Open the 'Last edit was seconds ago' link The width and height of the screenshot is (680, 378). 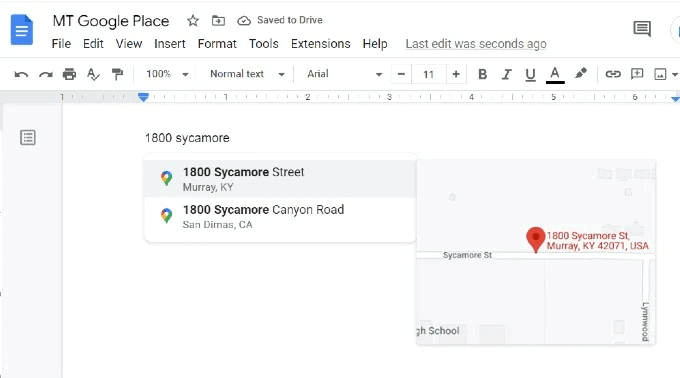(x=476, y=44)
